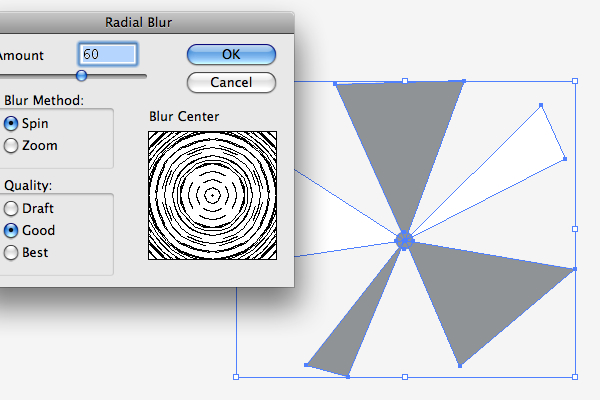Click the bottom-right bounding box handle
600x400 pixels.
tap(575, 377)
